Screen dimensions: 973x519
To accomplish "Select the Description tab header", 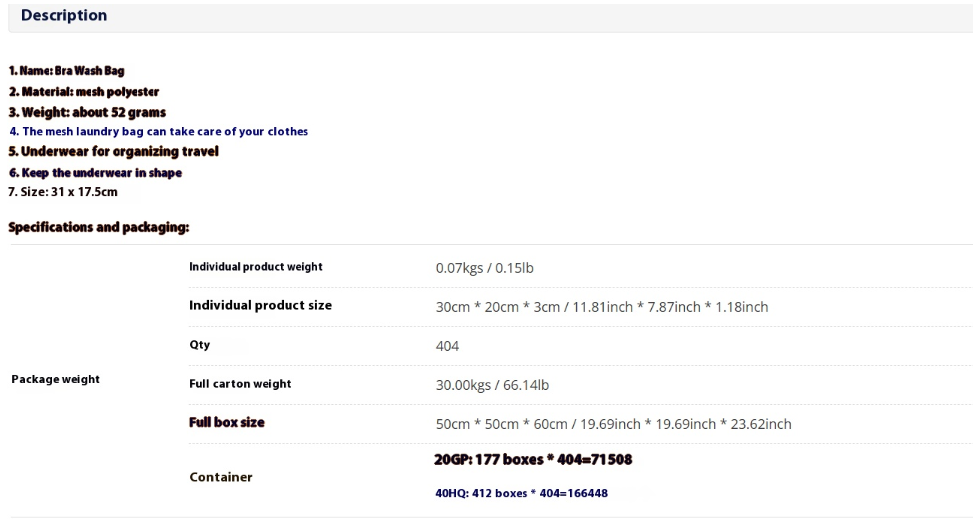I will point(64,16).
